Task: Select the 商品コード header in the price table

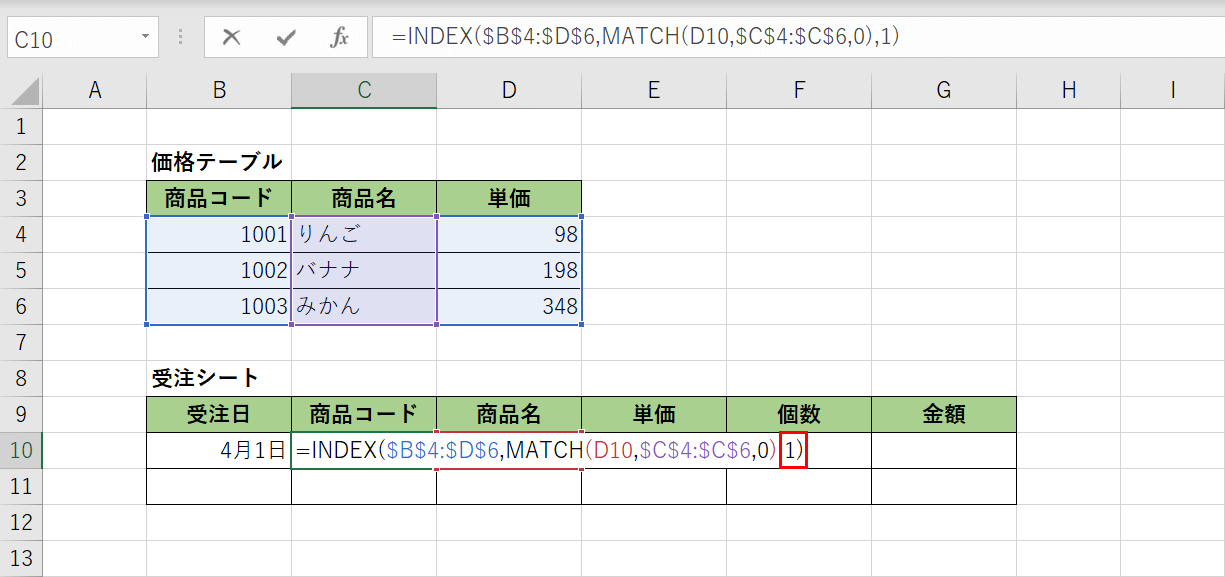Action: (x=218, y=197)
